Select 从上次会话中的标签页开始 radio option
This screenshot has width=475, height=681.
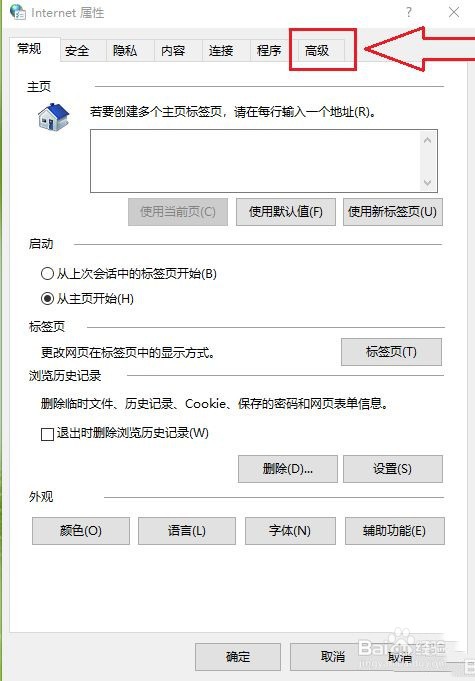(x=129, y=274)
